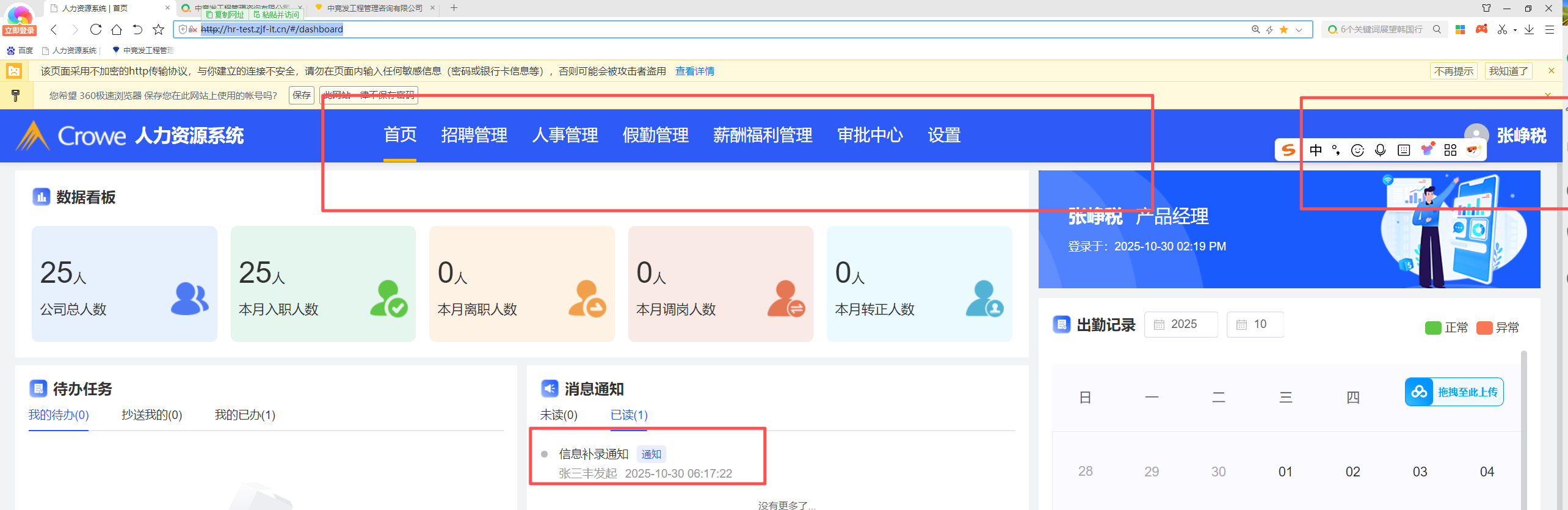Viewport: 1568px width, 510px height.
Task: Open the colorful four-square apps icon
Action: click(1461, 29)
